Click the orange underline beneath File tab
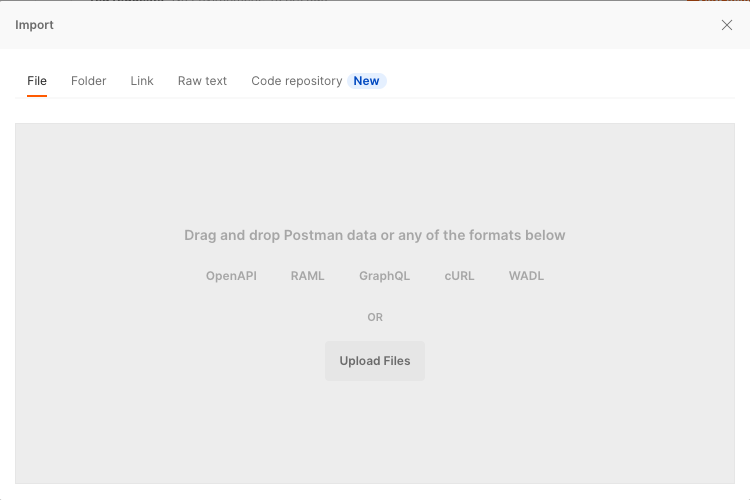Viewport: 750px width, 500px height. click(37, 96)
